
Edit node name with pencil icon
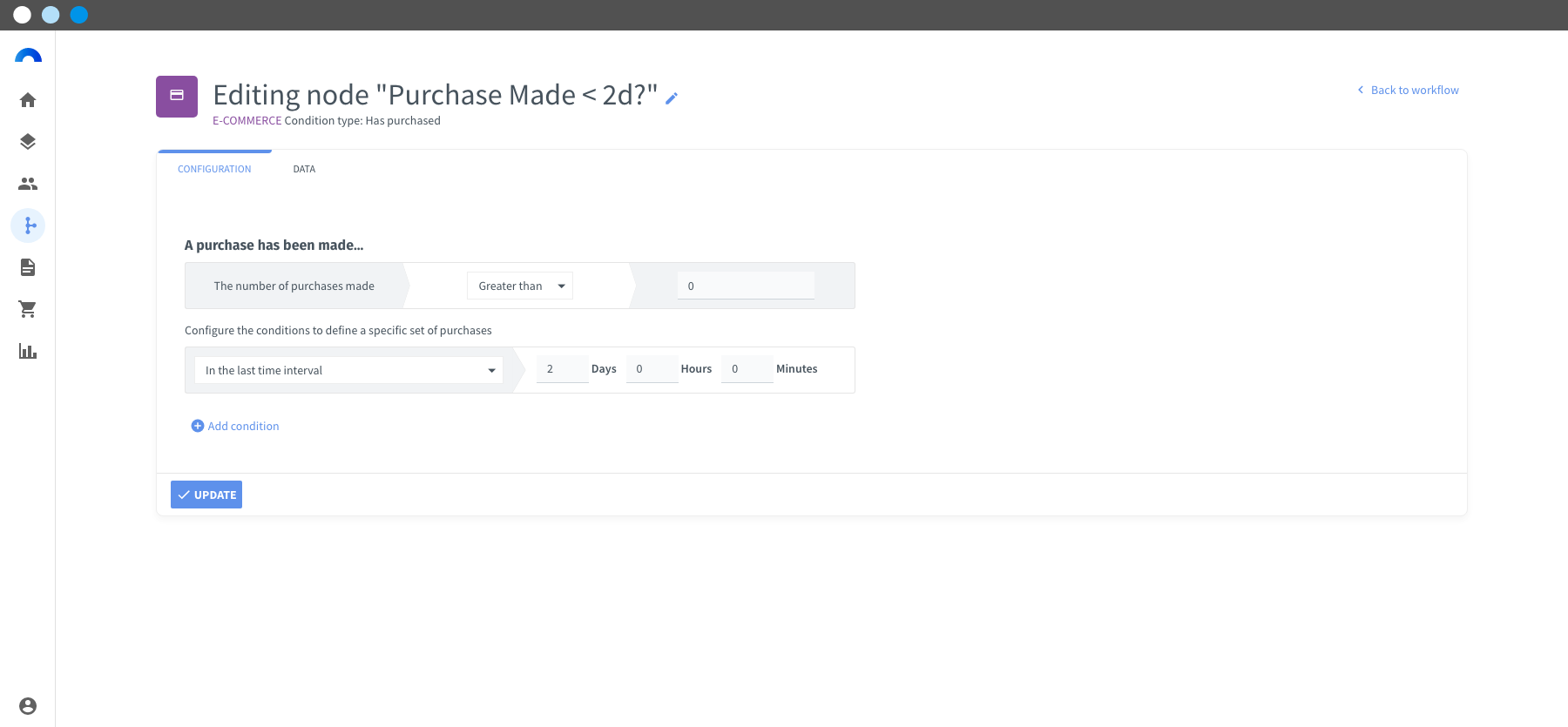point(672,98)
